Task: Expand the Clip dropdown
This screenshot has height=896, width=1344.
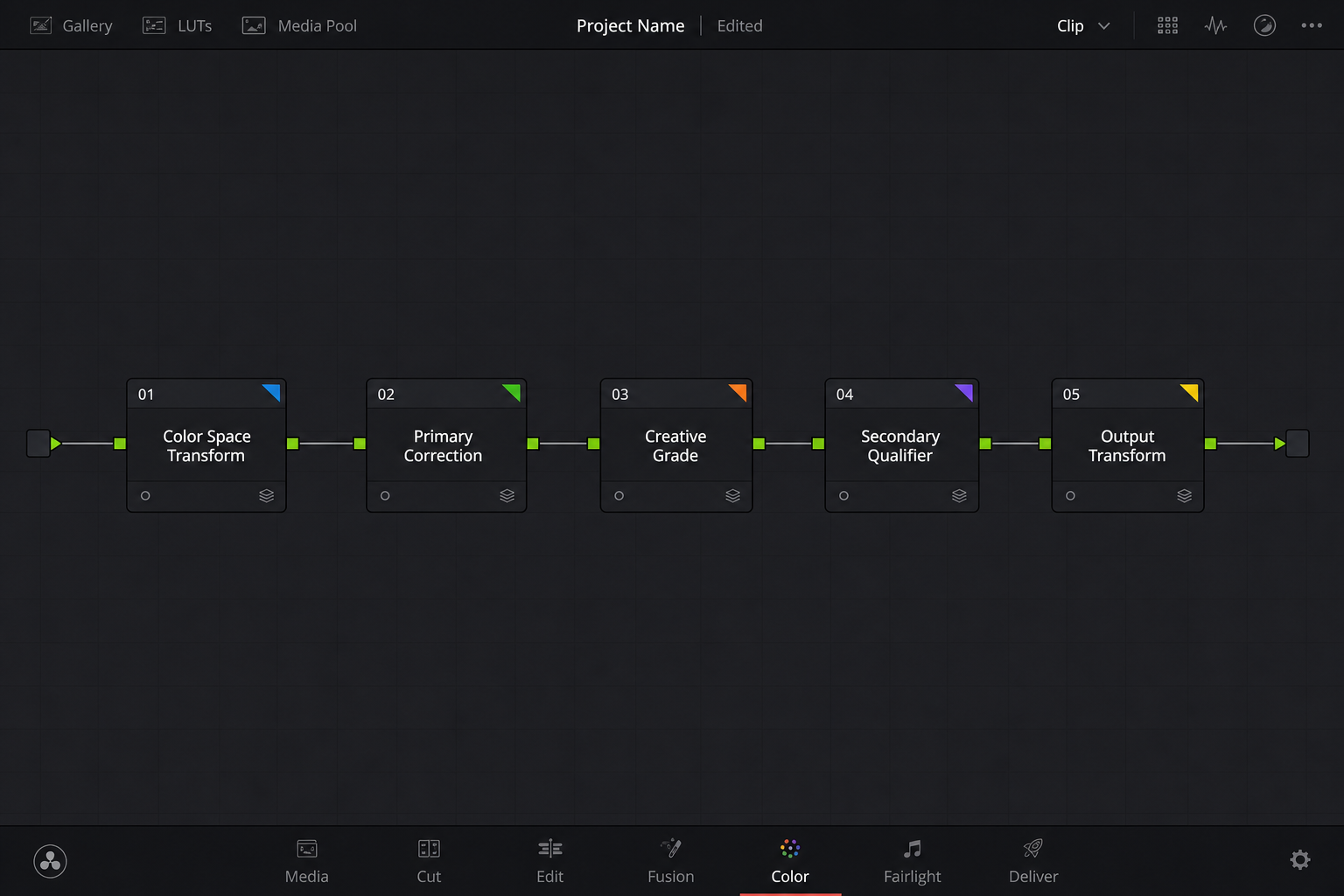Action: point(1083,25)
